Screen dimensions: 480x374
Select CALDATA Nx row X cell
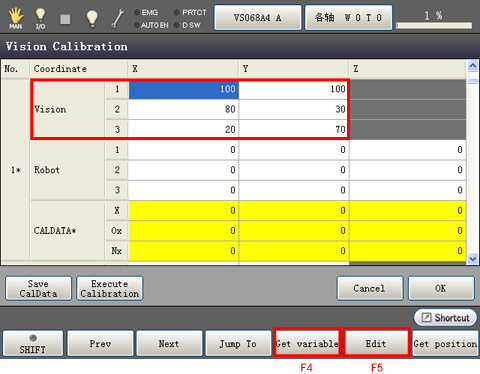pyautogui.click(x=184, y=251)
